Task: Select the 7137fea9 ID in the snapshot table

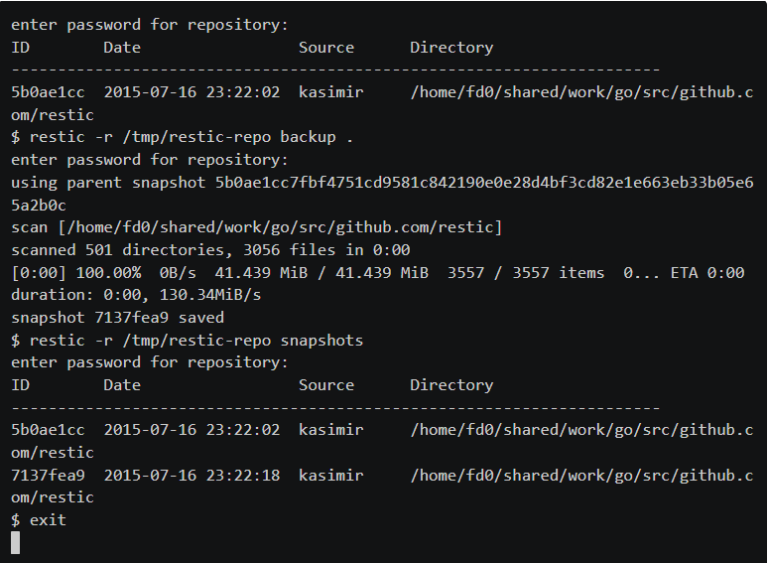Action: pyautogui.click(x=48, y=475)
